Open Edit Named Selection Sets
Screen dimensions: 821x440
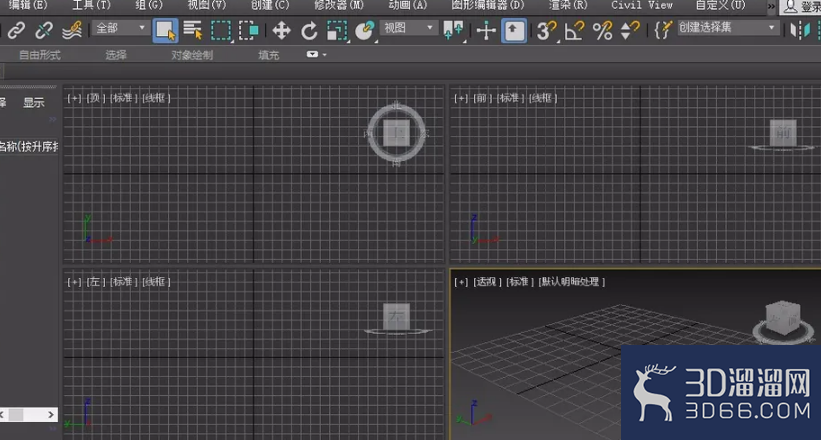coord(663,30)
